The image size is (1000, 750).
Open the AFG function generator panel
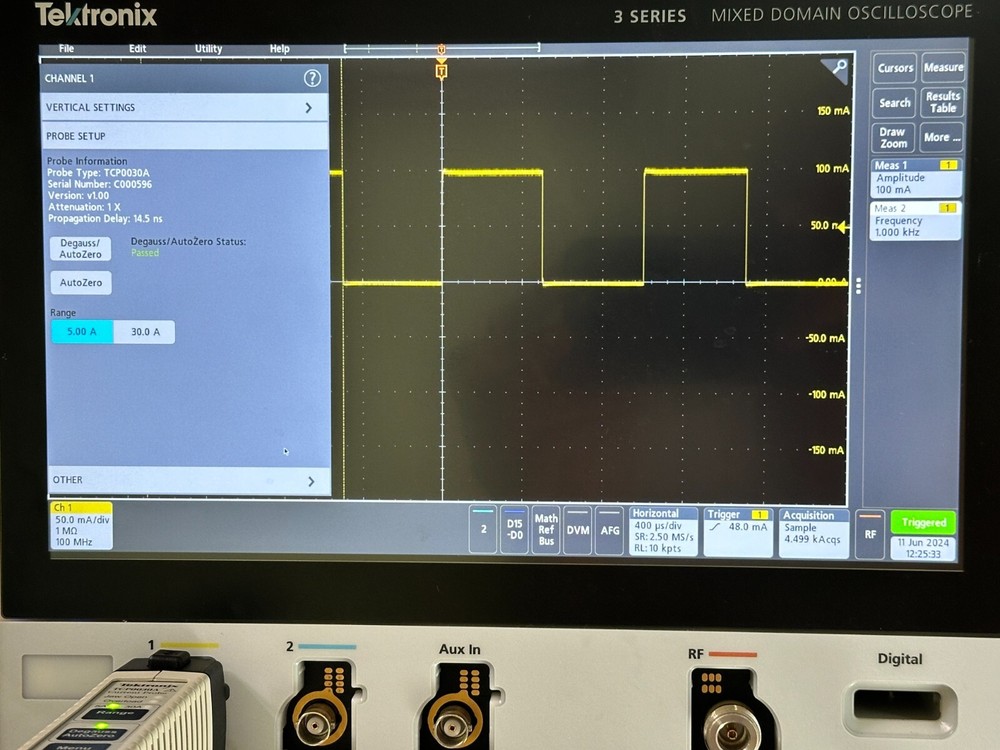[610, 531]
